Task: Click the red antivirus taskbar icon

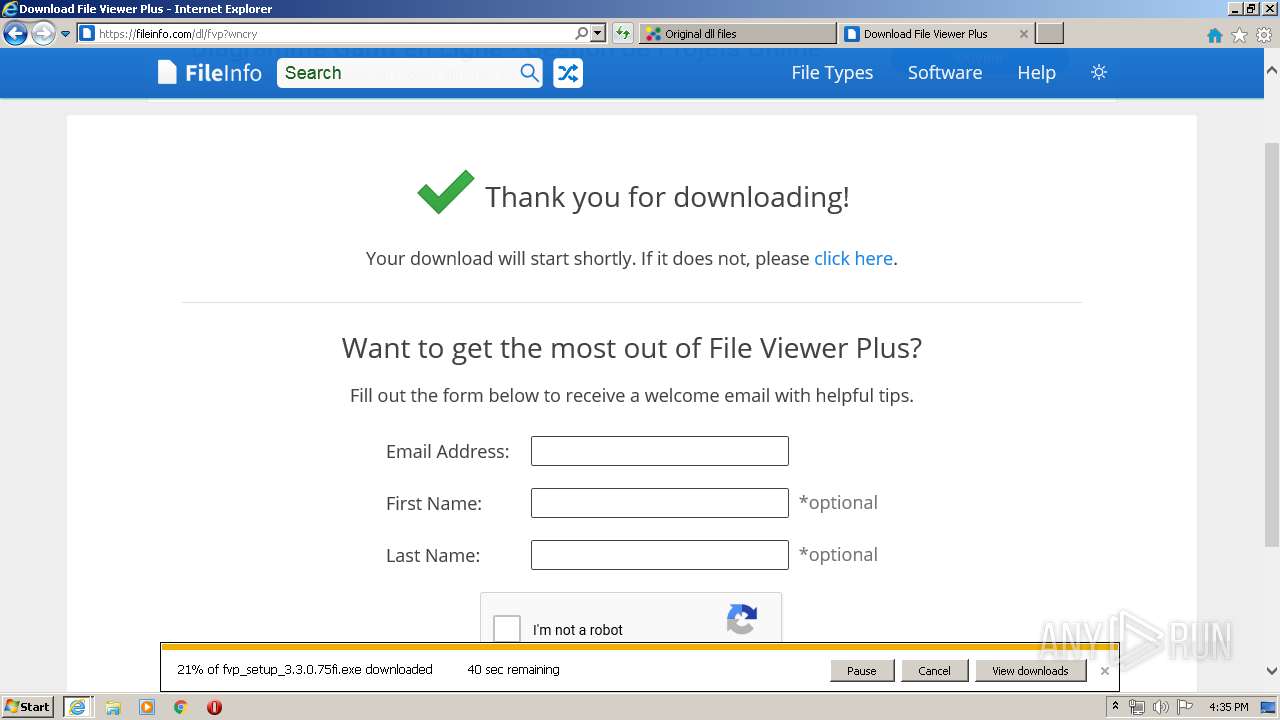Action: point(214,707)
